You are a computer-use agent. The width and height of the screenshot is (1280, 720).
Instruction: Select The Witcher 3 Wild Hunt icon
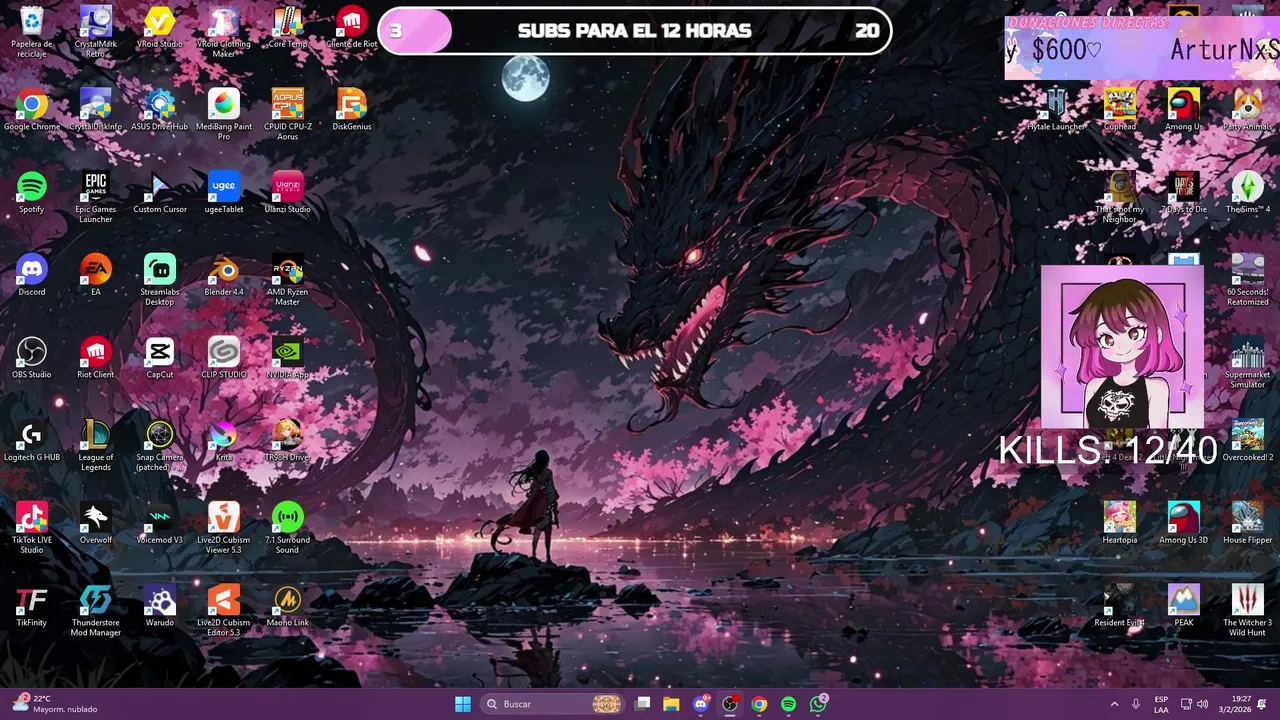tap(1247, 600)
